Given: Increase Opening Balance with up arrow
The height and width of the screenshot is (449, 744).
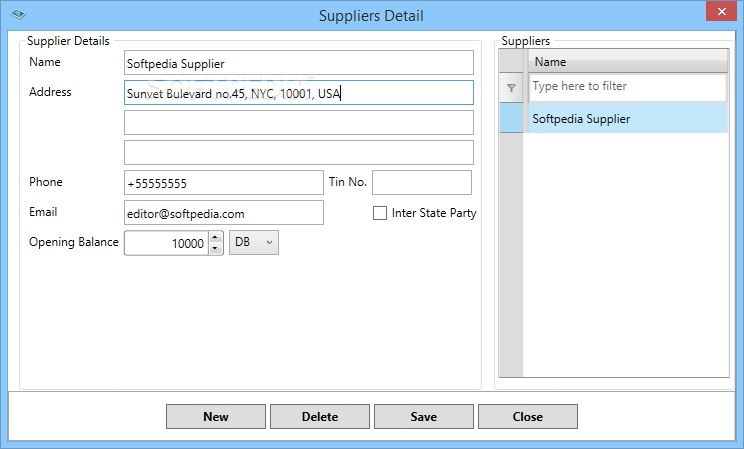Looking at the screenshot, I should pyautogui.click(x=215, y=237).
